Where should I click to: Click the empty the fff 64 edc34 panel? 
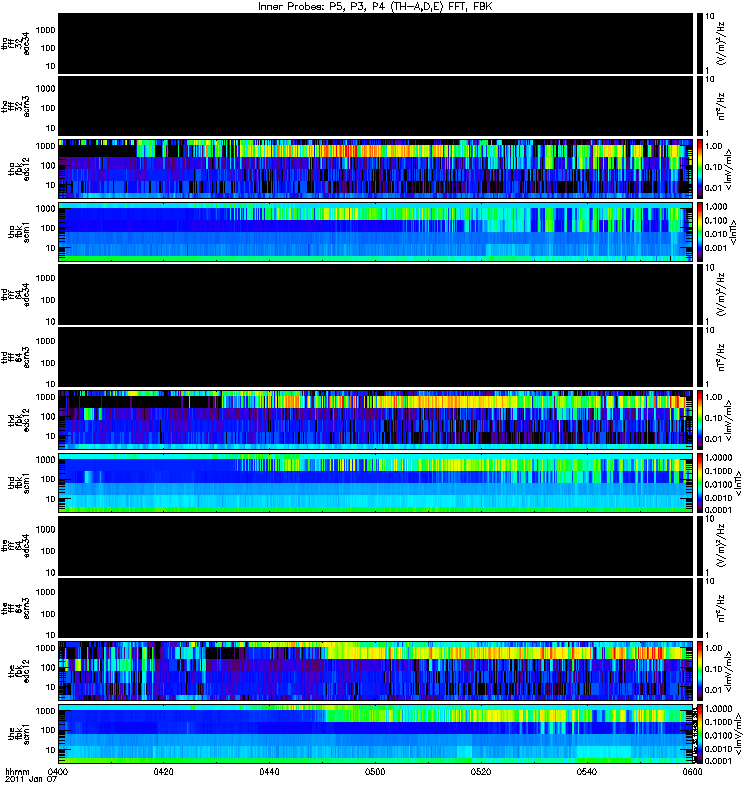(376, 546)
